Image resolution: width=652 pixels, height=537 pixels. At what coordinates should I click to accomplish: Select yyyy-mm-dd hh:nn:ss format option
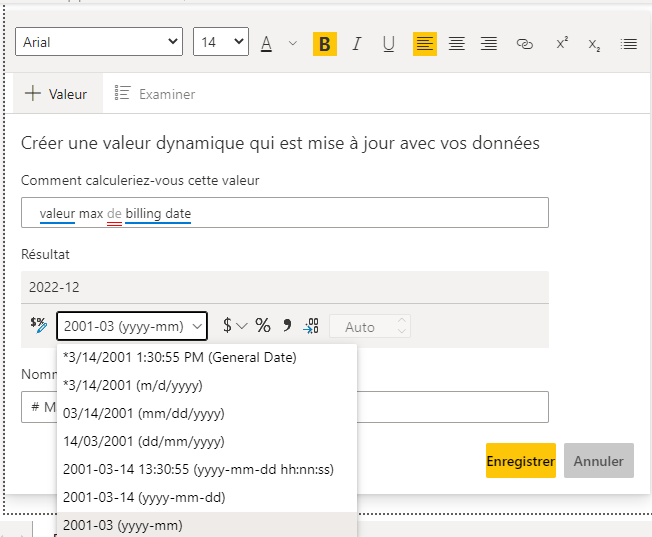tap(207, 469)
